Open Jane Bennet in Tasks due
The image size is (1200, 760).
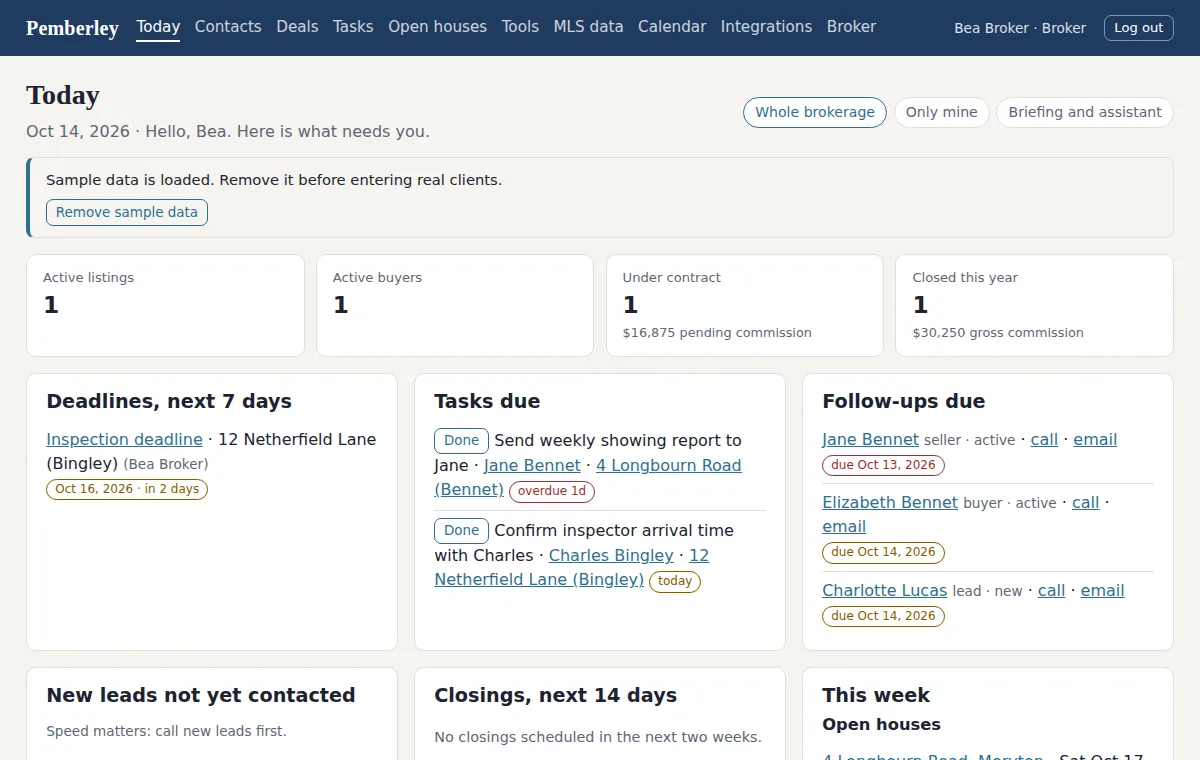[532, 465]
